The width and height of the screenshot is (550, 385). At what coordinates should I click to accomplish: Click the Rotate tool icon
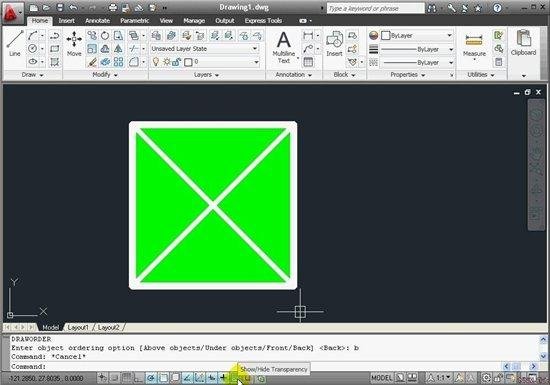click(x=105, y=35)
